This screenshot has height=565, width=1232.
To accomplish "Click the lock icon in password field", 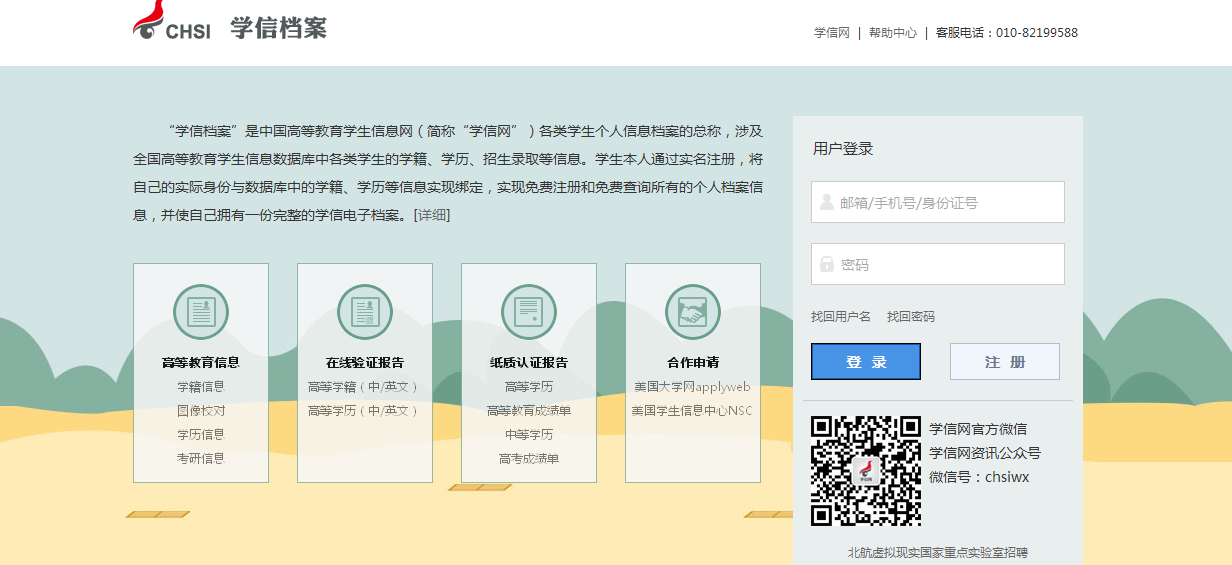I will [x=827, y=265].
